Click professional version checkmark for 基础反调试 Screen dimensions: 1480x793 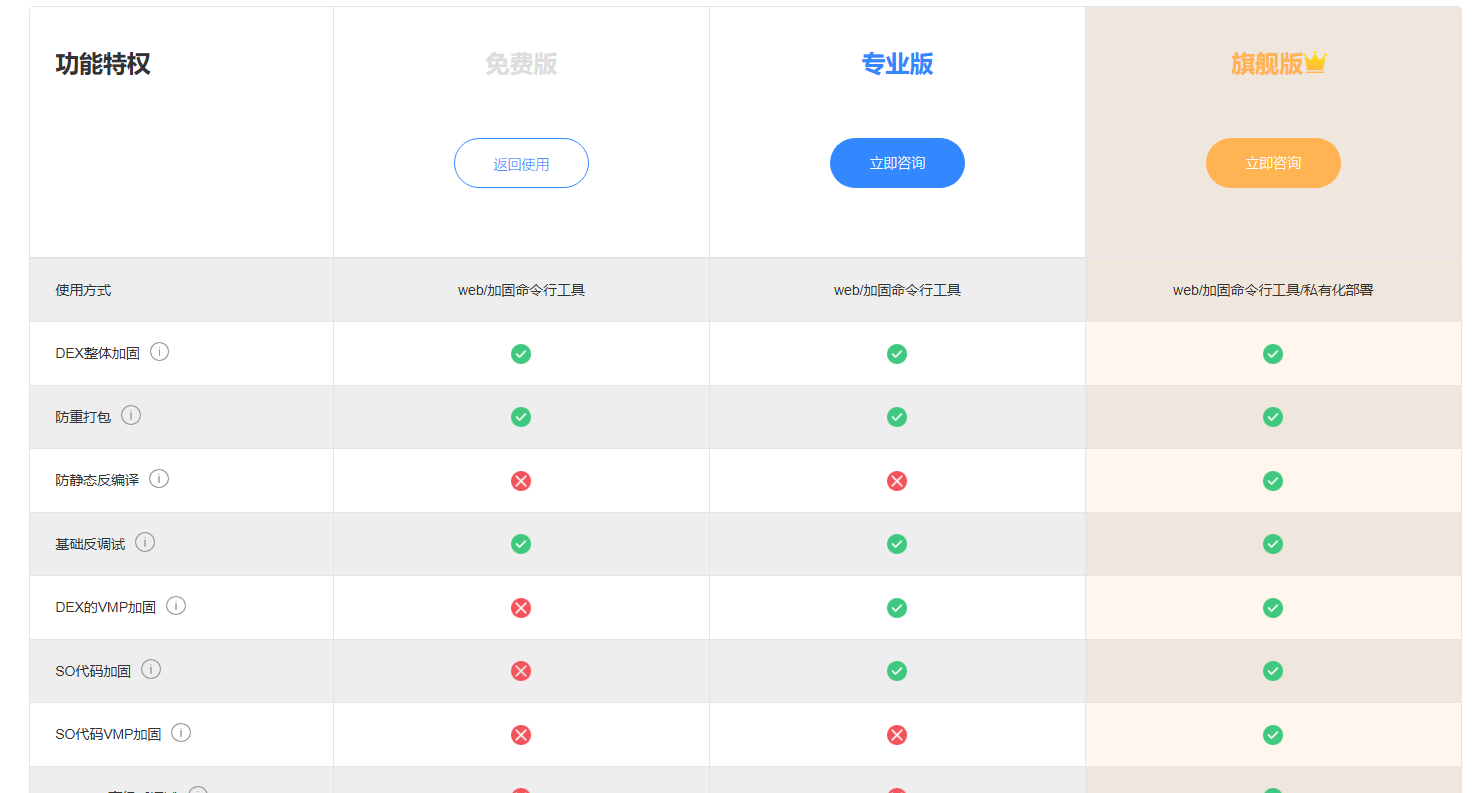[897, 544]
